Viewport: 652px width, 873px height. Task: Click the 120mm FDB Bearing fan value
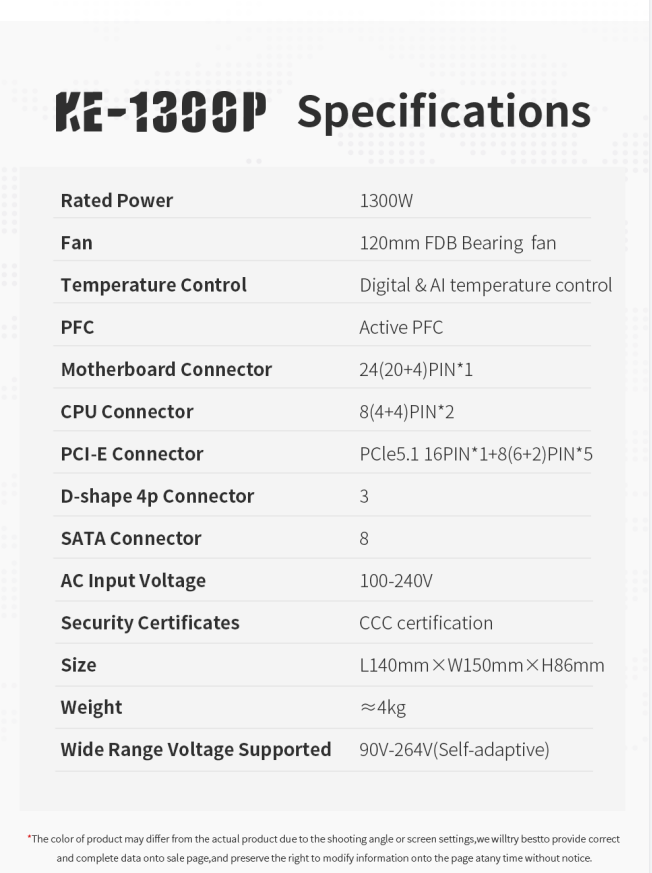click(x=458, y=243)
